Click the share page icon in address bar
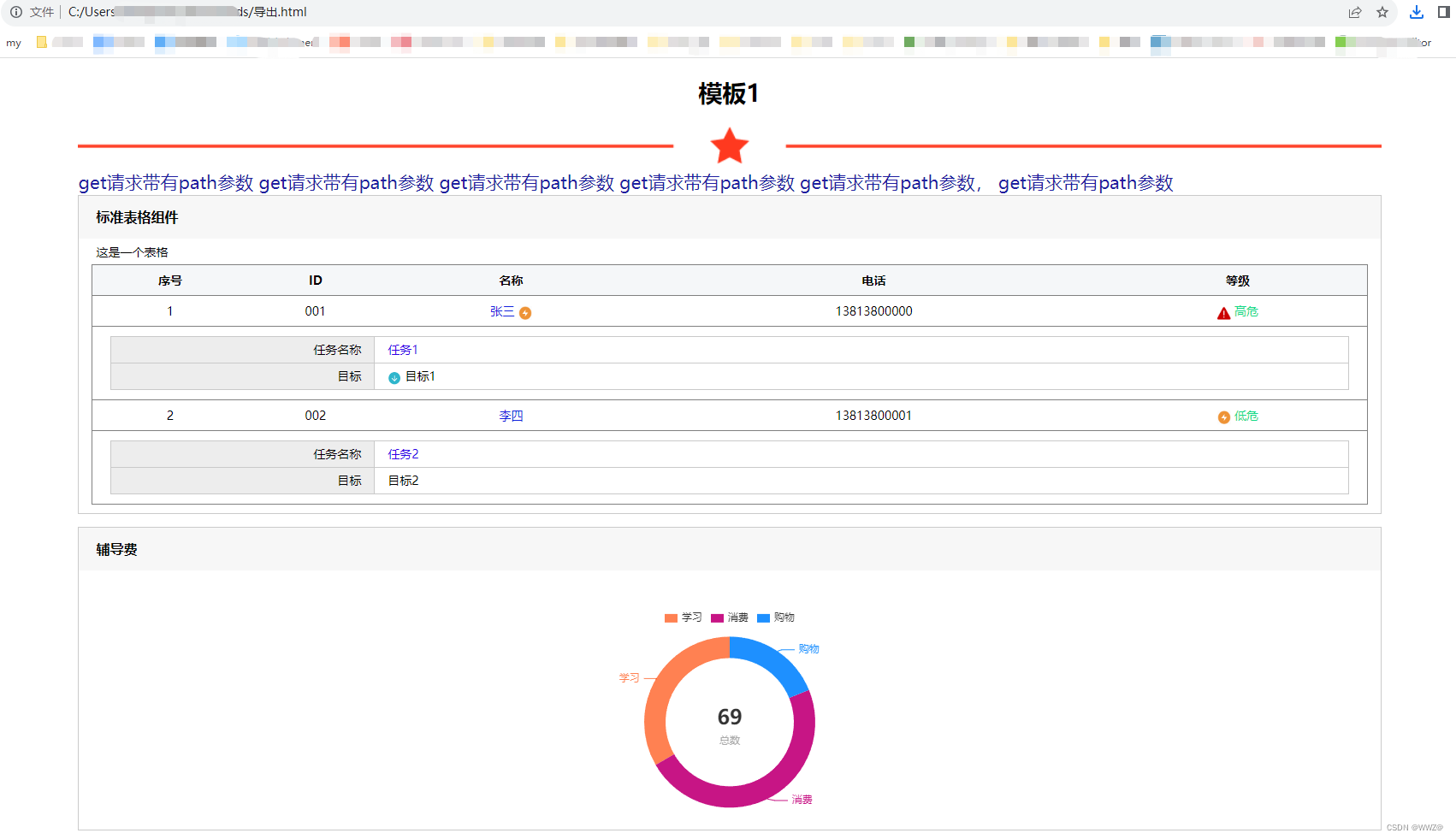 click(1355, 12)
